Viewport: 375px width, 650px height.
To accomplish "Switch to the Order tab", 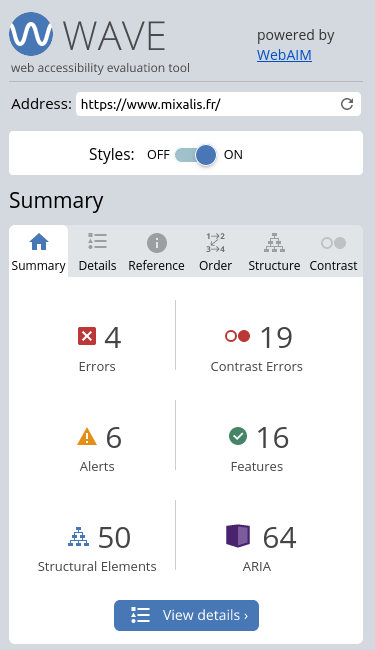I will 215,251.
